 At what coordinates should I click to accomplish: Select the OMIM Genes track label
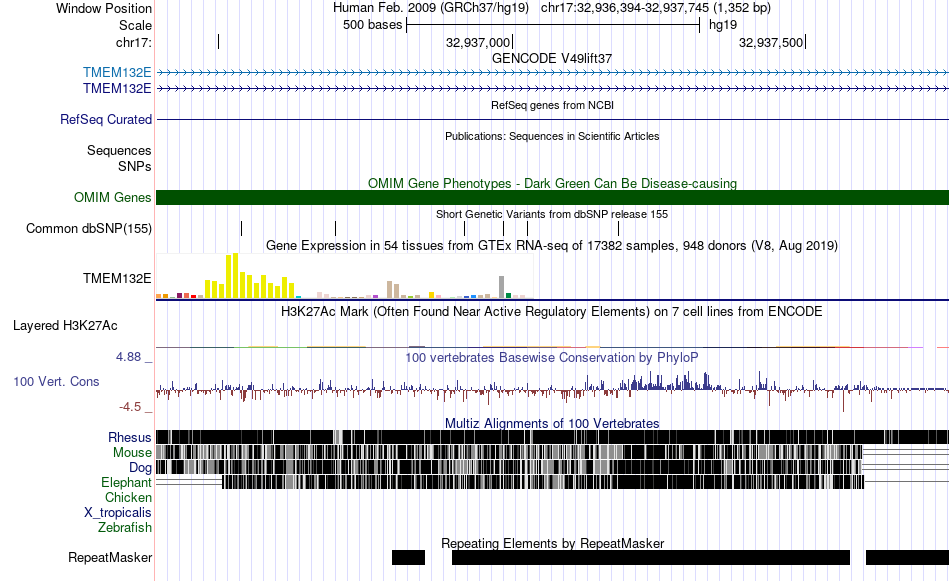pyautogui.click(x=113, y=198)
